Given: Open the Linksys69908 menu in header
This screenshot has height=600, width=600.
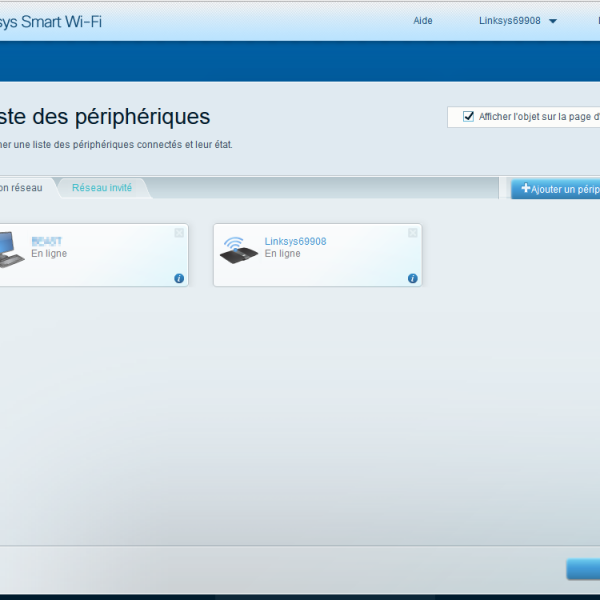Looking at the screenshot, I should [x=509, y=21].
